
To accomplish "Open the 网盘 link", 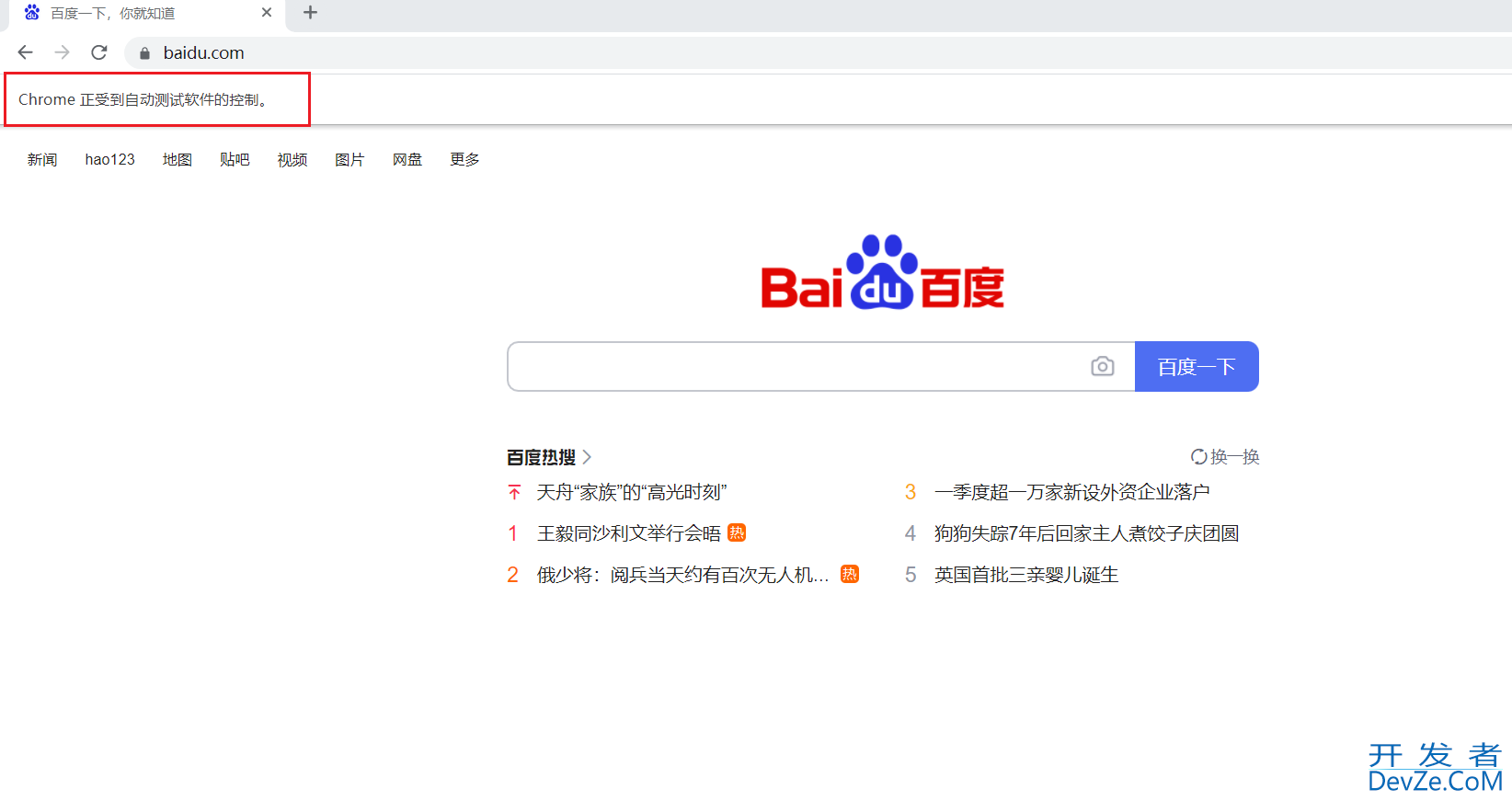I will pyautogui.click(x=407, y=160).
